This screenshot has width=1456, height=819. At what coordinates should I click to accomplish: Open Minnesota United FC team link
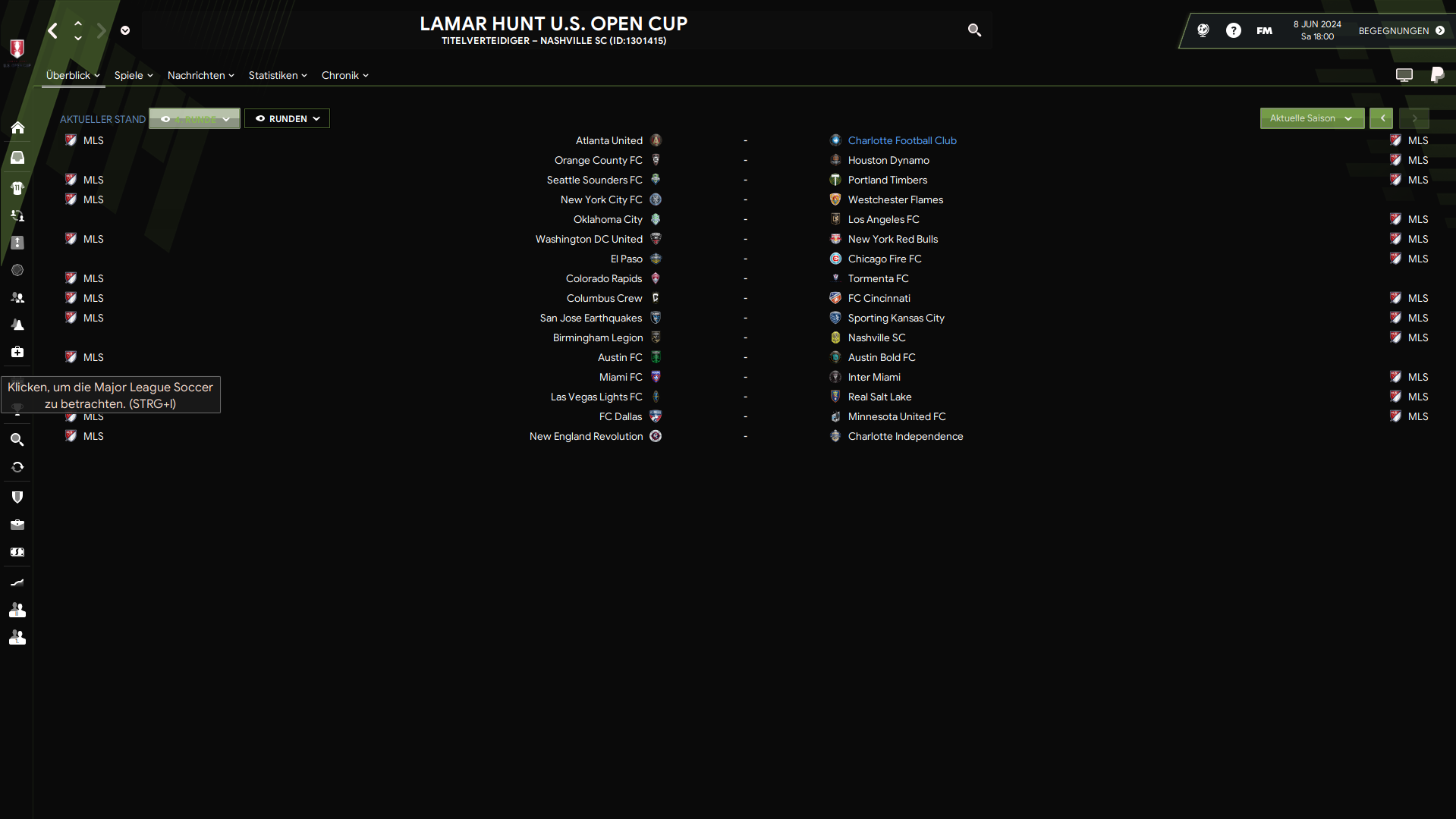point(897,416)
